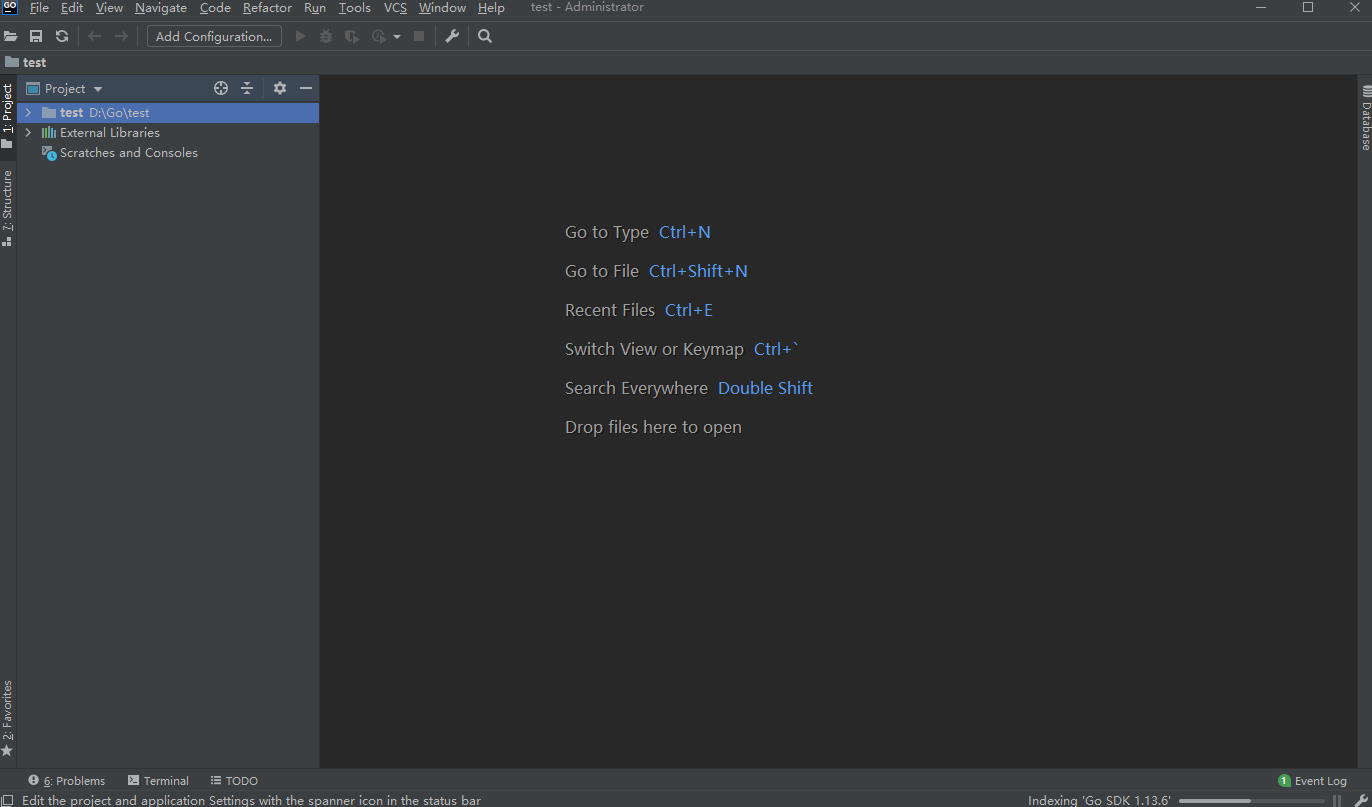1372x807 pixels.
Task: Open the Event Log in status bar
Action: [1312, 781]
